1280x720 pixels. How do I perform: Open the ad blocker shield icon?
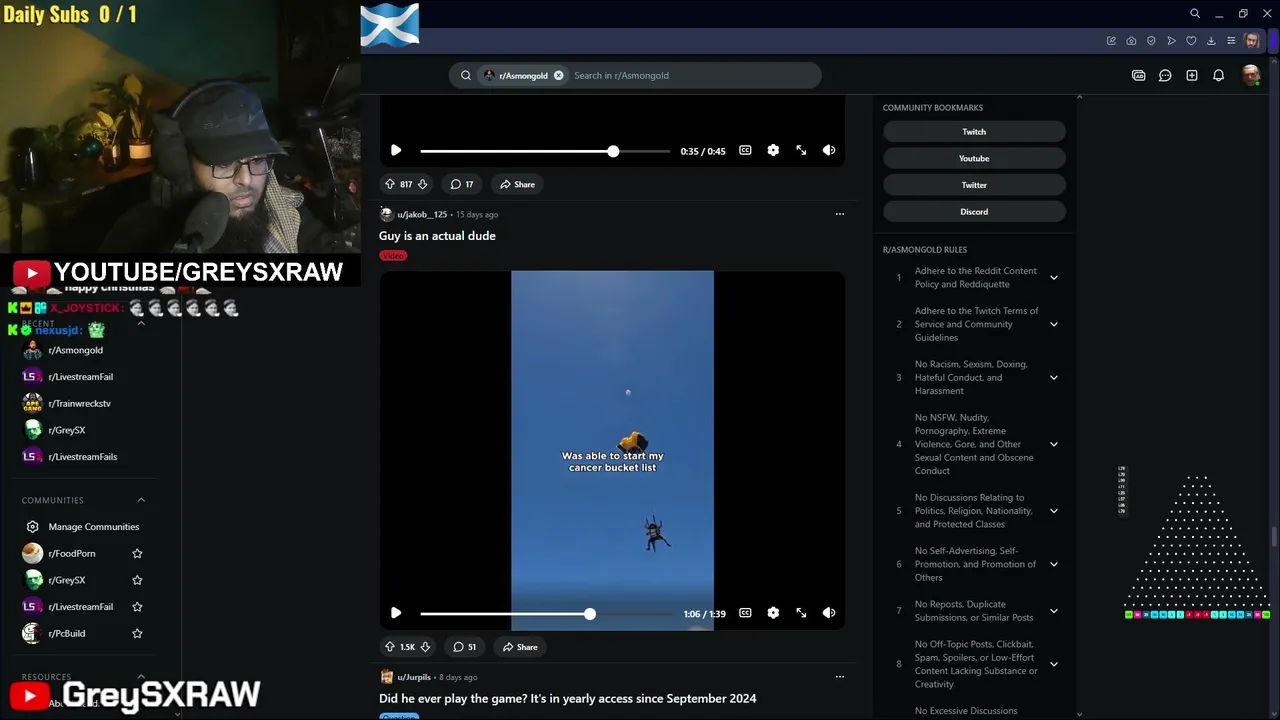click(1151, 41)
